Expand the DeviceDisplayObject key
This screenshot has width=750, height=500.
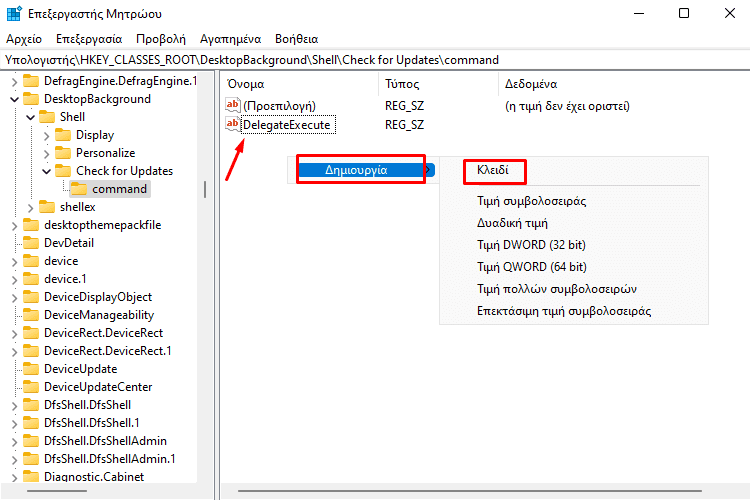[14, 298]
